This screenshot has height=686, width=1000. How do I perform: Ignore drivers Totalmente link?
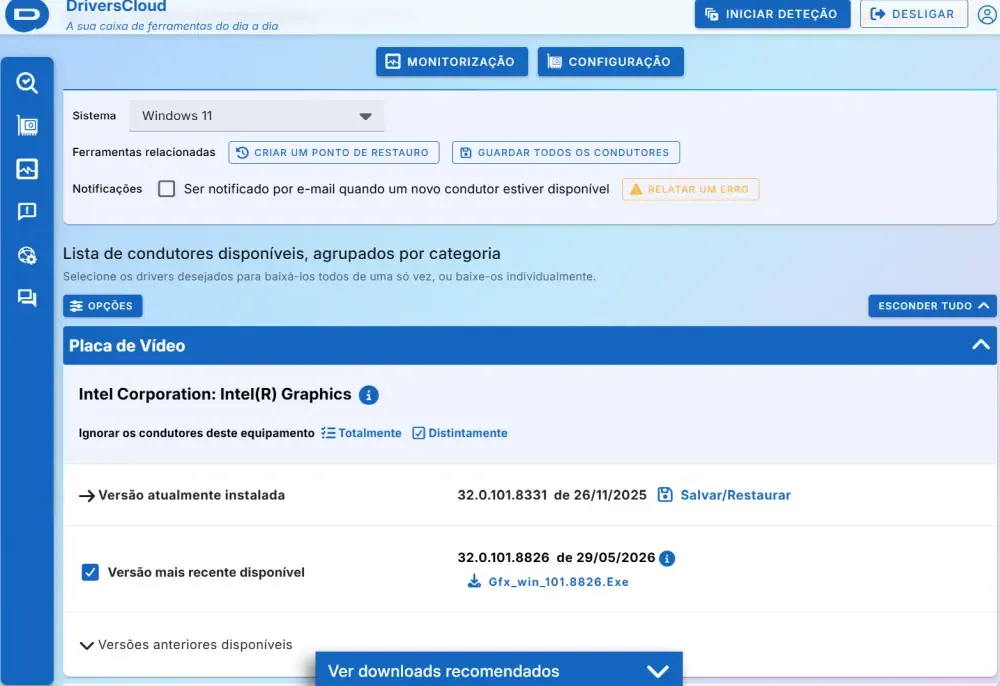[362, 433]
